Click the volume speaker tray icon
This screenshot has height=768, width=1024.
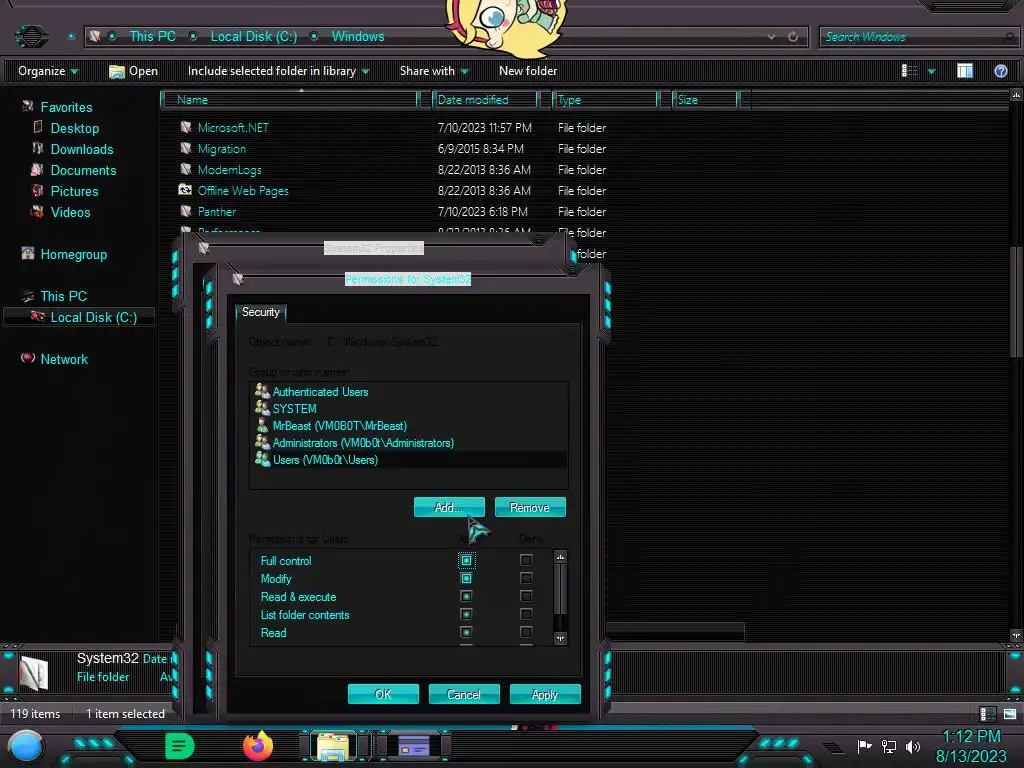pos(912,746)
